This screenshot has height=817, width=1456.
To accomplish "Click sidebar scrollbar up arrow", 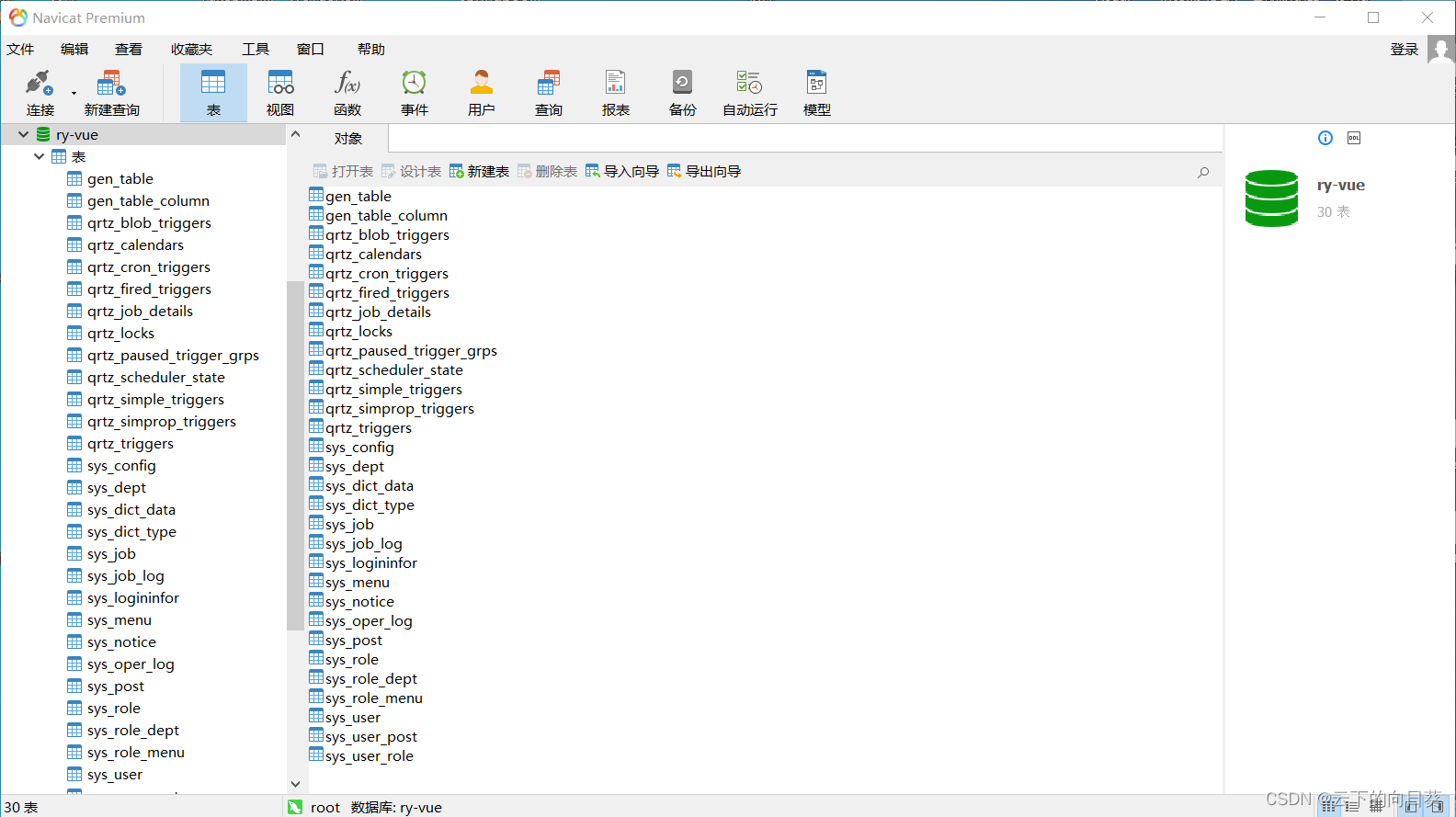I will pos(295,134).
